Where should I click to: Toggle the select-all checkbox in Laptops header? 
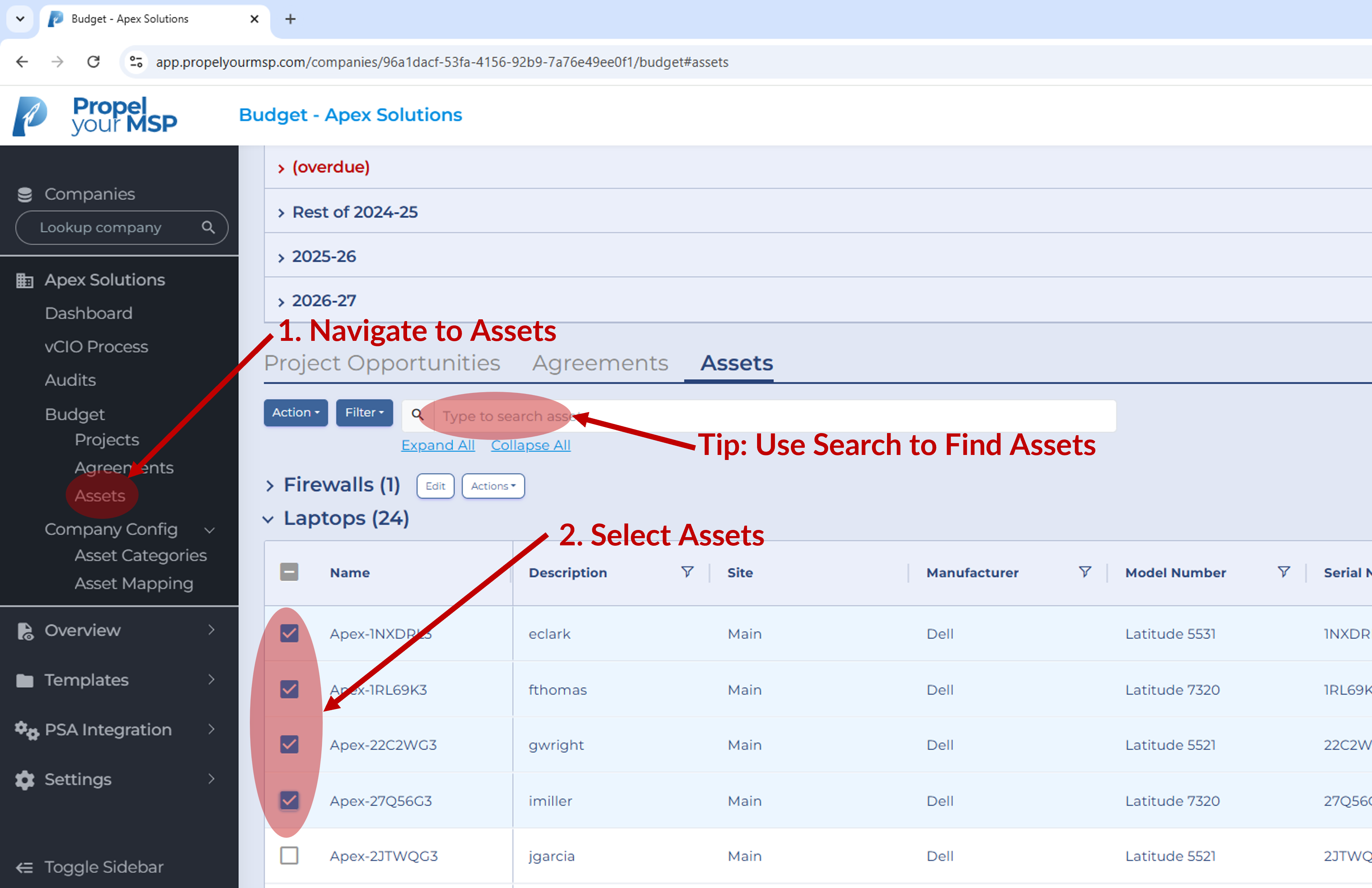289,572
